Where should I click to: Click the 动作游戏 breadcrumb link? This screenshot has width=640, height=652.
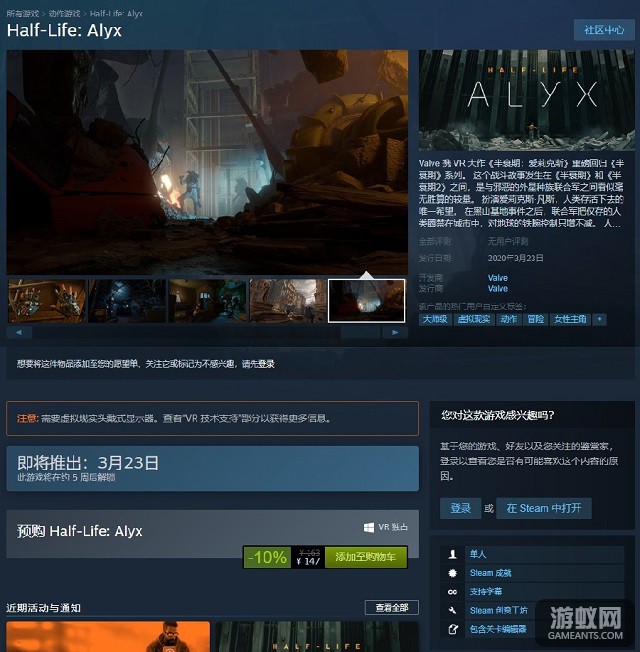[64, 14]
